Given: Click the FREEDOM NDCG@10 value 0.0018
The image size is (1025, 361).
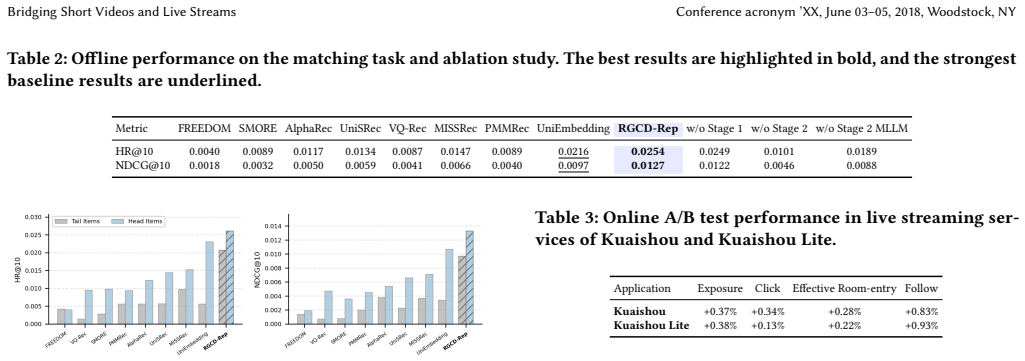Looking at the screenshot, I should coord(204,165).
